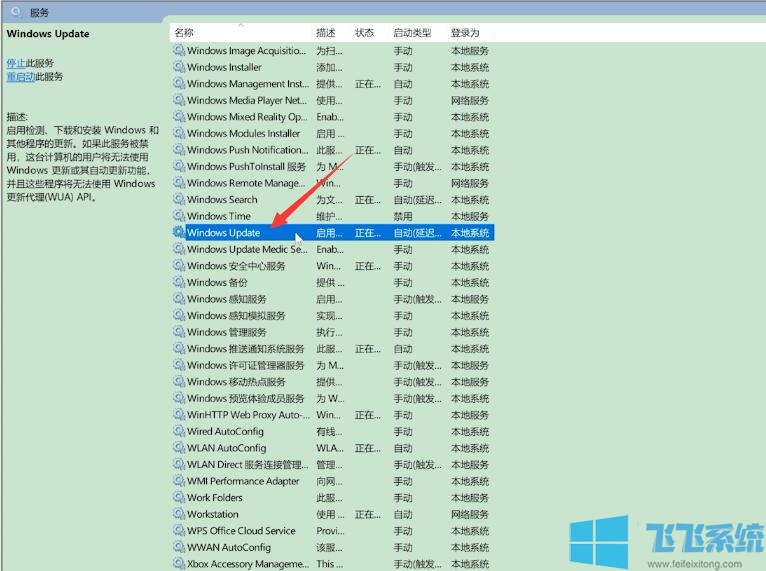Click the gear icon next to Windows Search

[179, 199]
